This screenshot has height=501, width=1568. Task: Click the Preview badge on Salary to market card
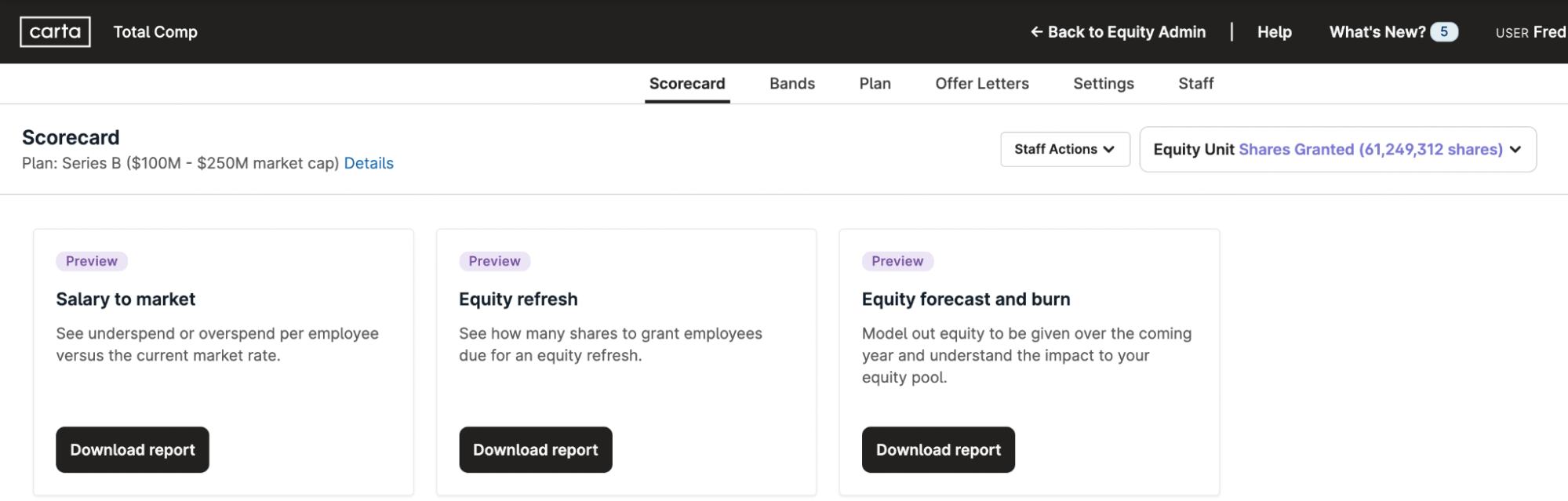(91, 261)
